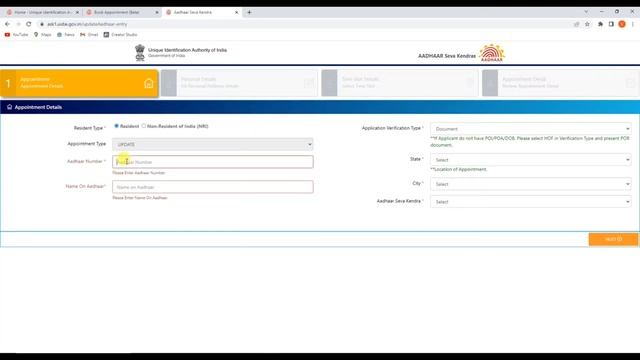Viewport: 640px width, 360px height.
Task: Click the Name on Aadhaar input field
Action: pos(213,187)
